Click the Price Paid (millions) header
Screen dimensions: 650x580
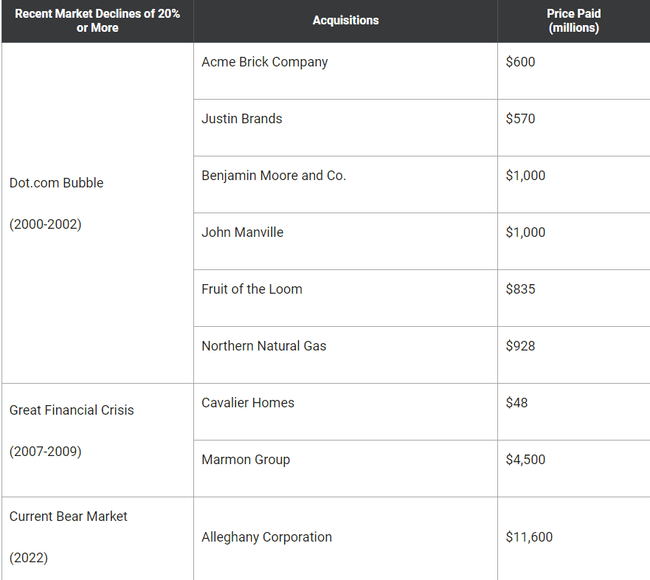(573, 21)
